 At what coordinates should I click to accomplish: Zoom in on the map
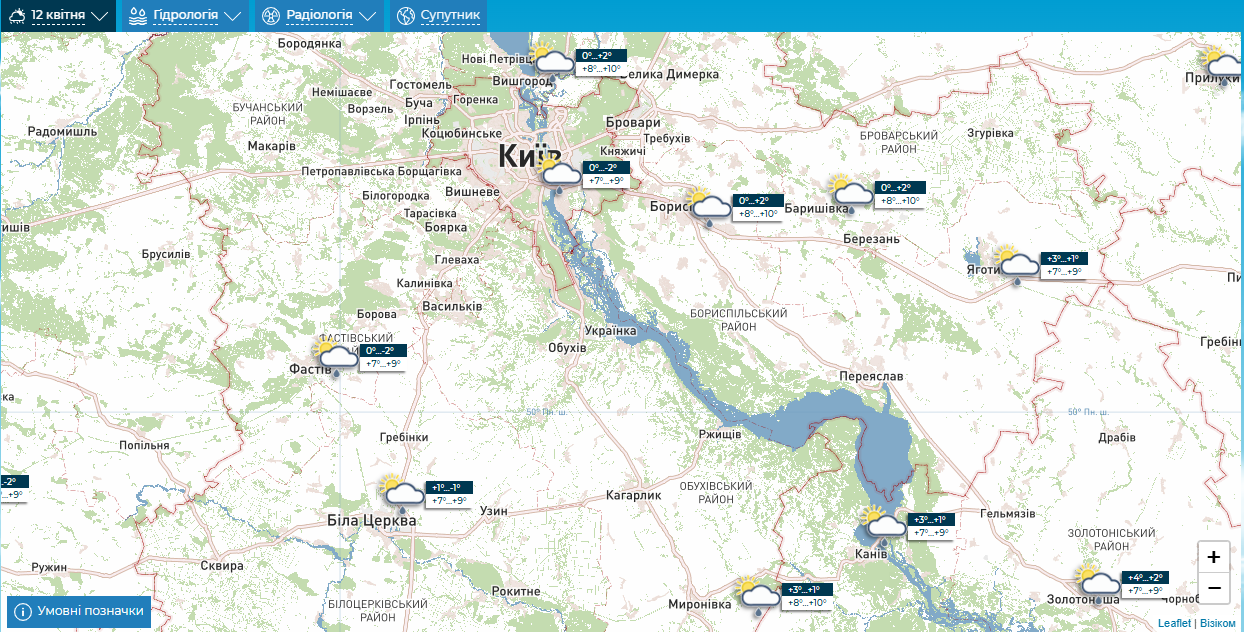pyautogui.click(x=1213, y=557)
